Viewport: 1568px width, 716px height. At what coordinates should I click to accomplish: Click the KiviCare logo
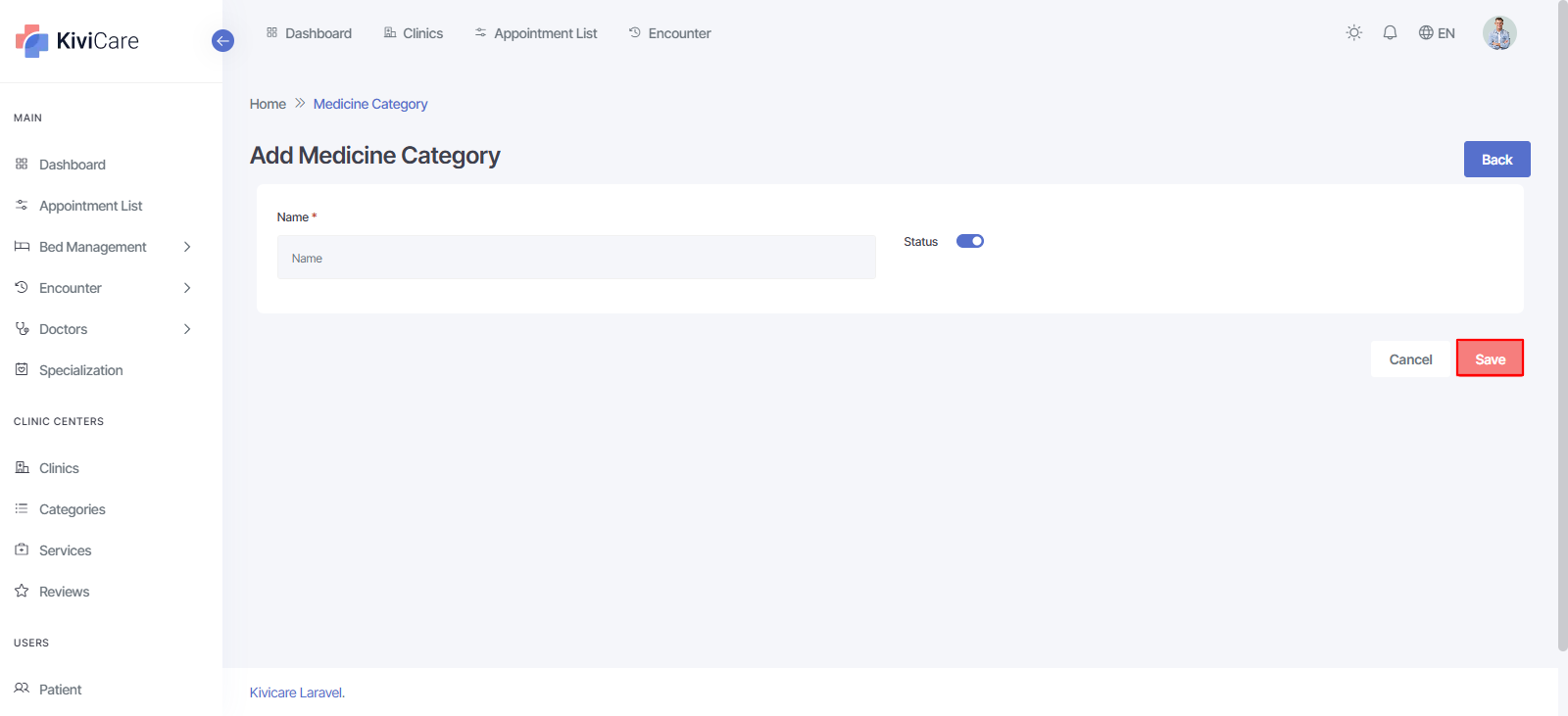point(77,41)
